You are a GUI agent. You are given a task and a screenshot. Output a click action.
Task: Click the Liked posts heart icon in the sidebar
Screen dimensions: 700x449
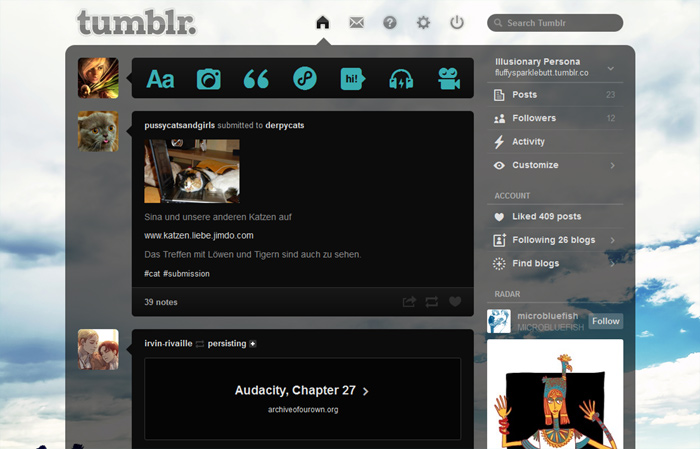499,217
